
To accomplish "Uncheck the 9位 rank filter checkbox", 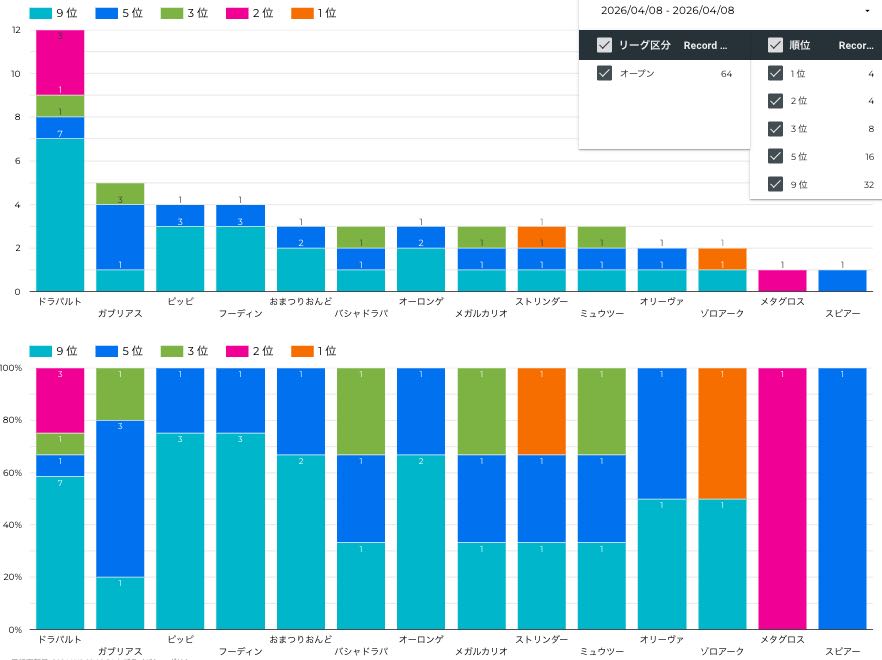I will 774,184.
